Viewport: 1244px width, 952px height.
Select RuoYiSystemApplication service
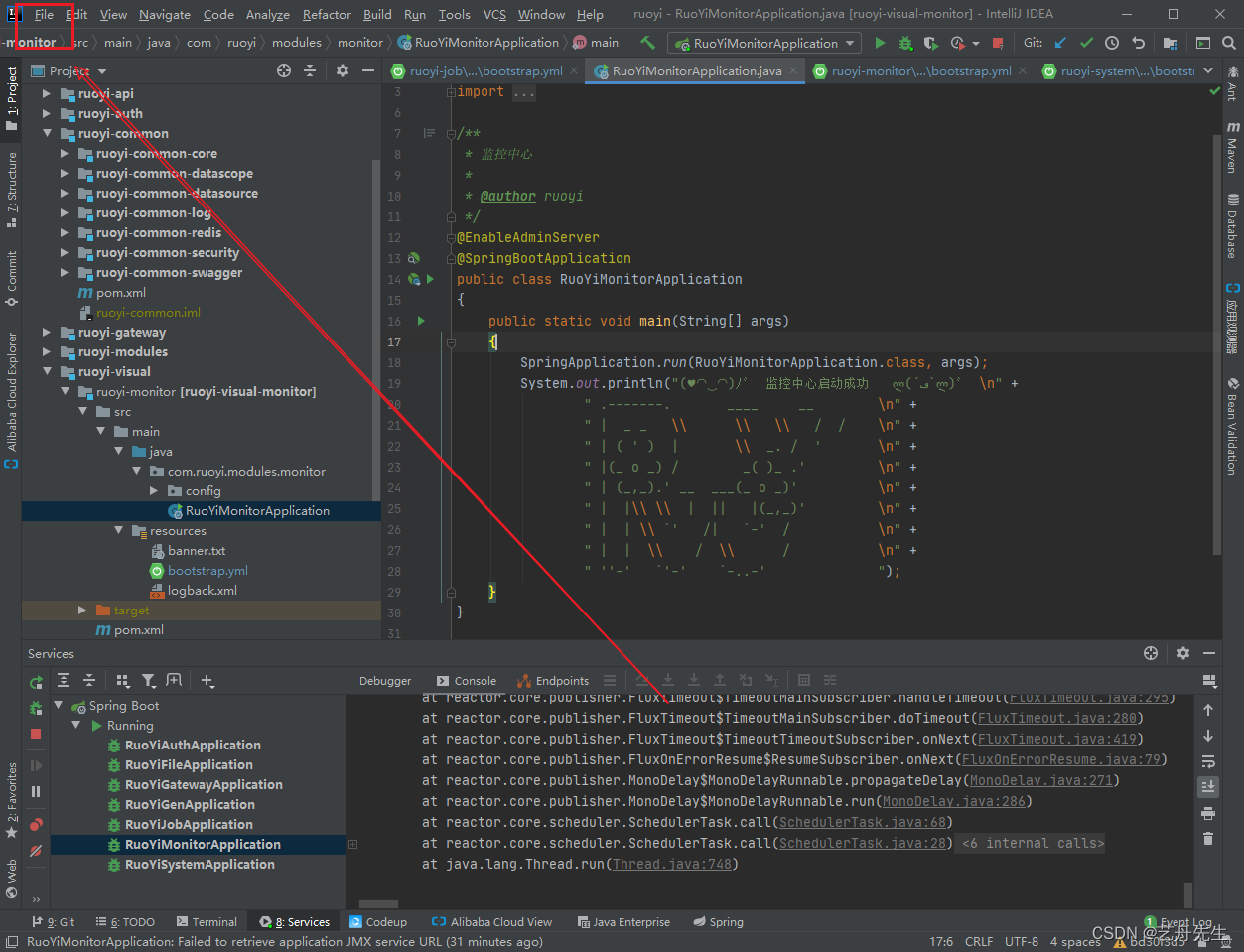[200, 864]
